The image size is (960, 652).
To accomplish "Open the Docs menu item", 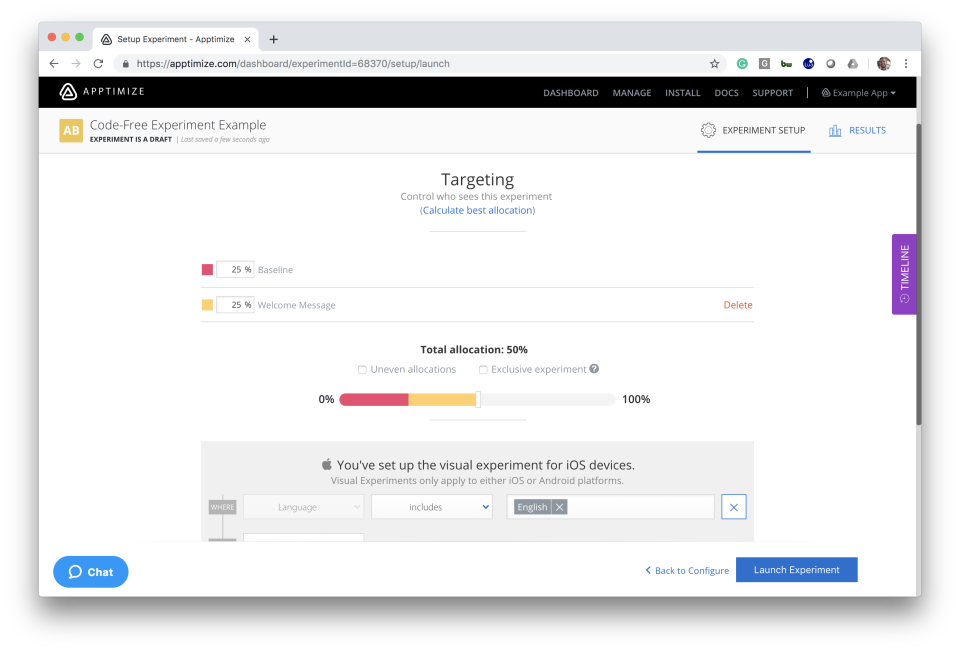I will [x=726, y=93].
